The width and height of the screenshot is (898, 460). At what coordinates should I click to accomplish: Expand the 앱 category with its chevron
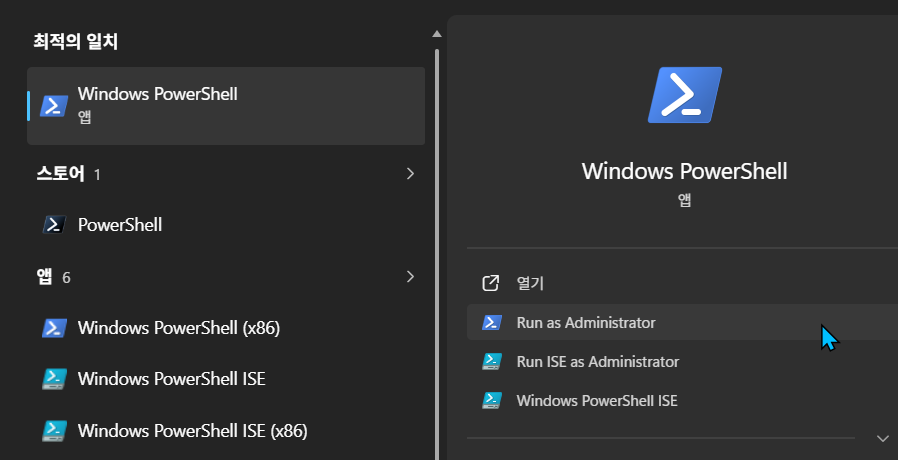point(410,277)
